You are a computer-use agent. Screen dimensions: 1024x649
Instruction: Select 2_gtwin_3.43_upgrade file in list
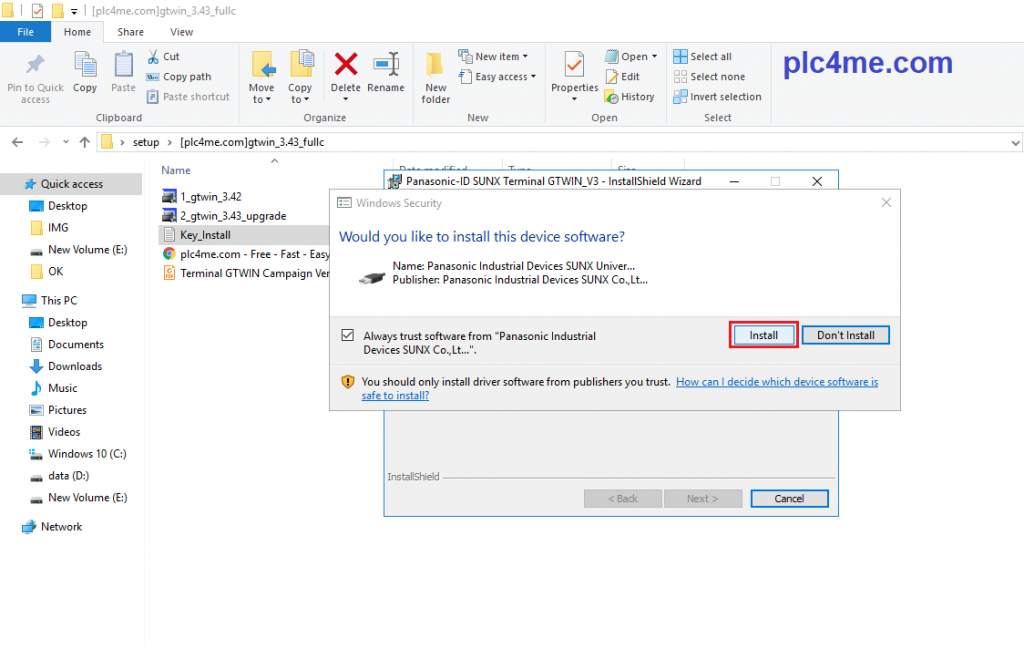click(232, 216)
